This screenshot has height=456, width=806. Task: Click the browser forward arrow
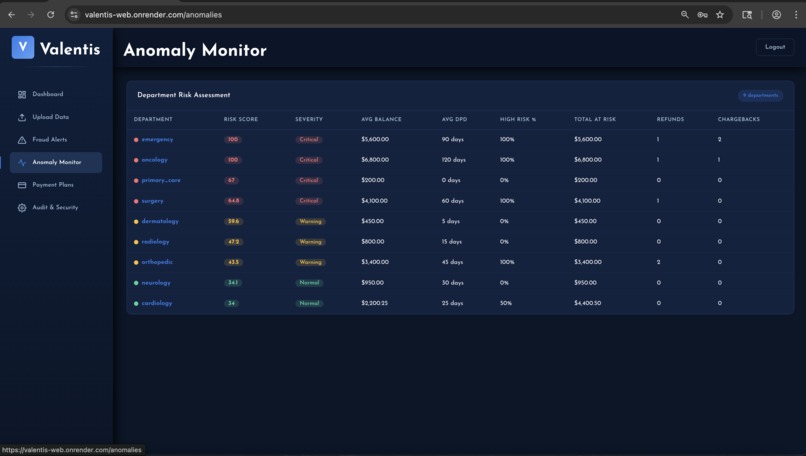tap(31, 14)
